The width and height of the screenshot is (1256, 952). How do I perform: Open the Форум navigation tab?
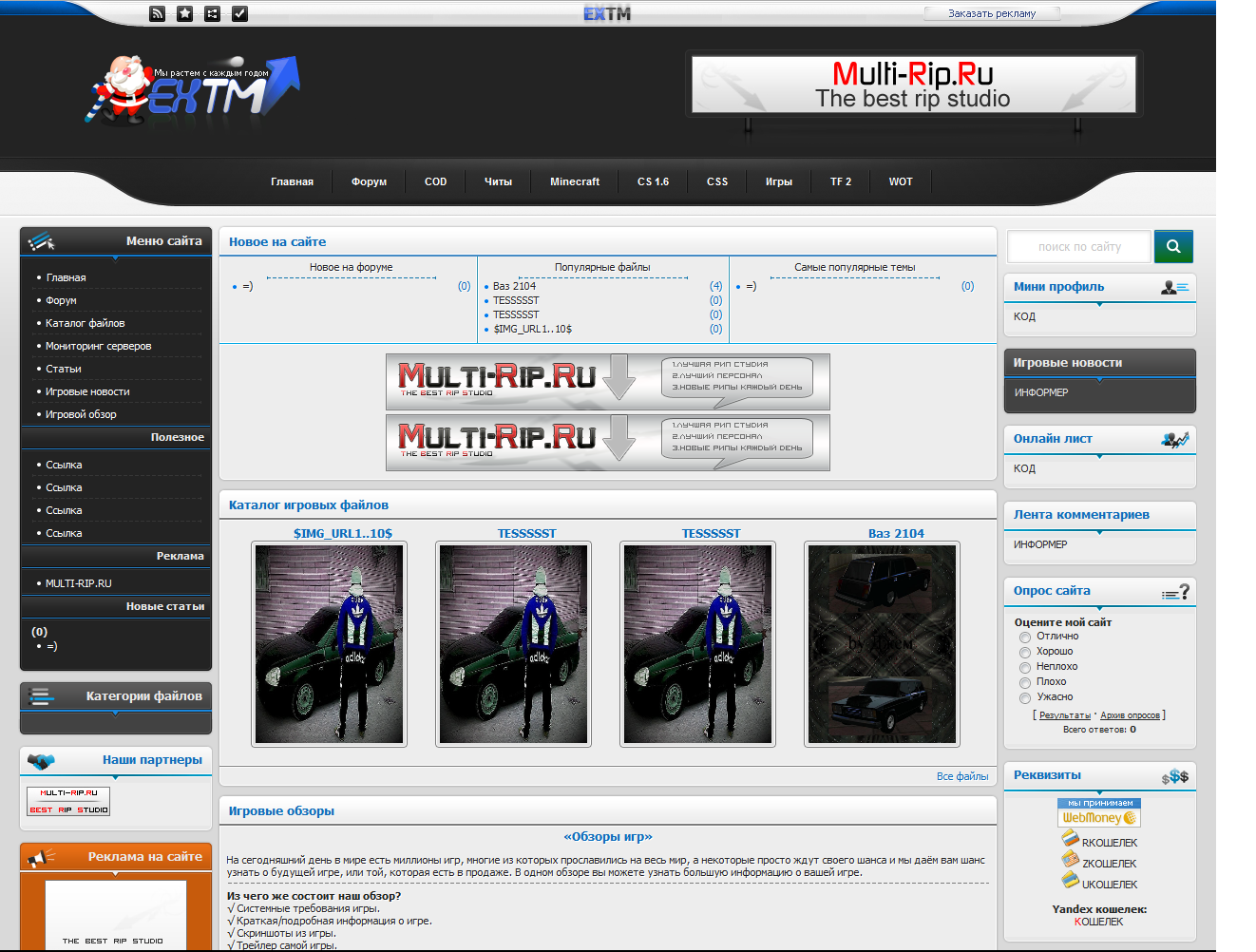369,181
